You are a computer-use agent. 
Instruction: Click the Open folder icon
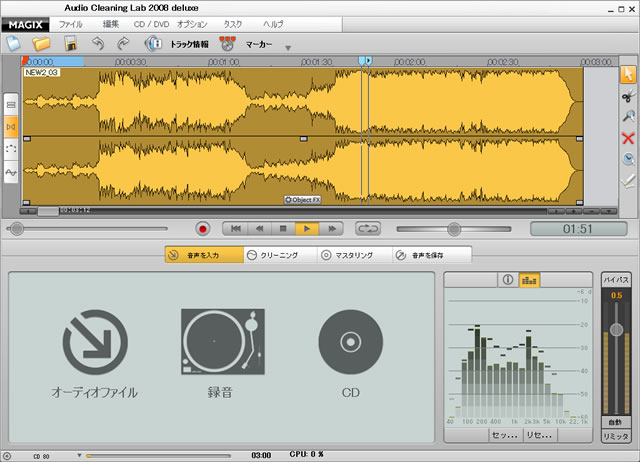tap(41, 43)
